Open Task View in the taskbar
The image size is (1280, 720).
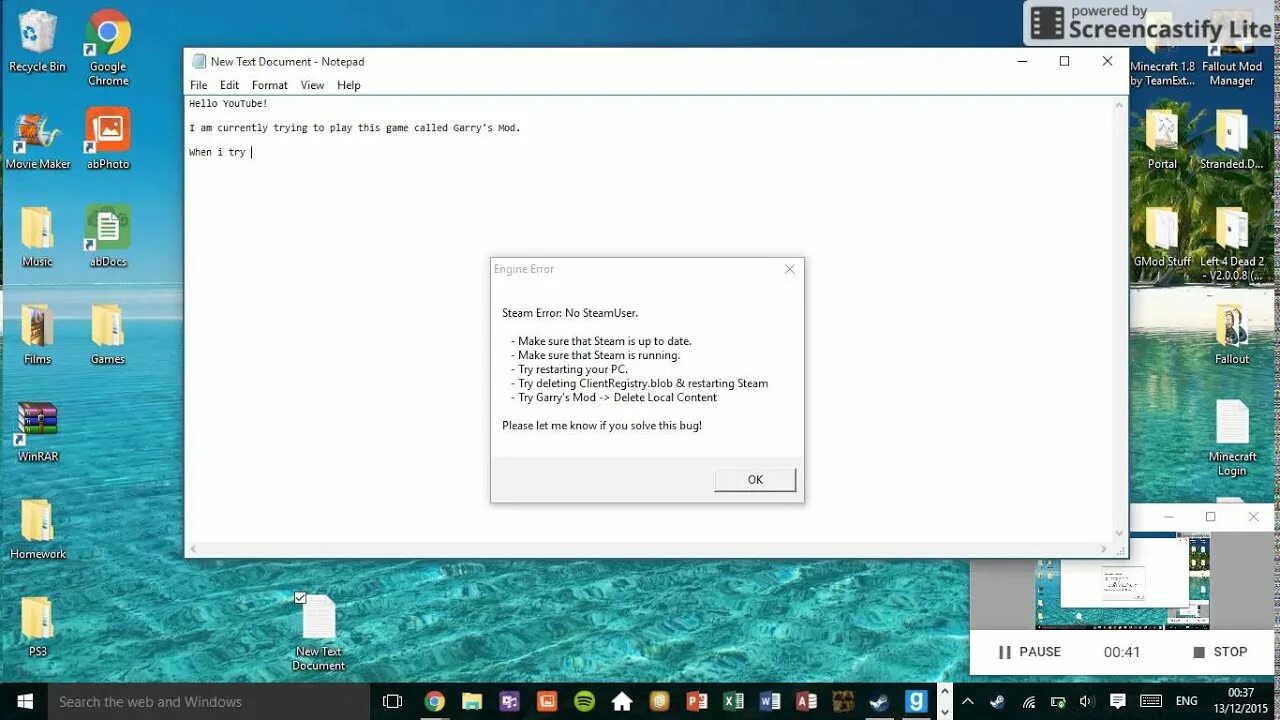point(393,702)
